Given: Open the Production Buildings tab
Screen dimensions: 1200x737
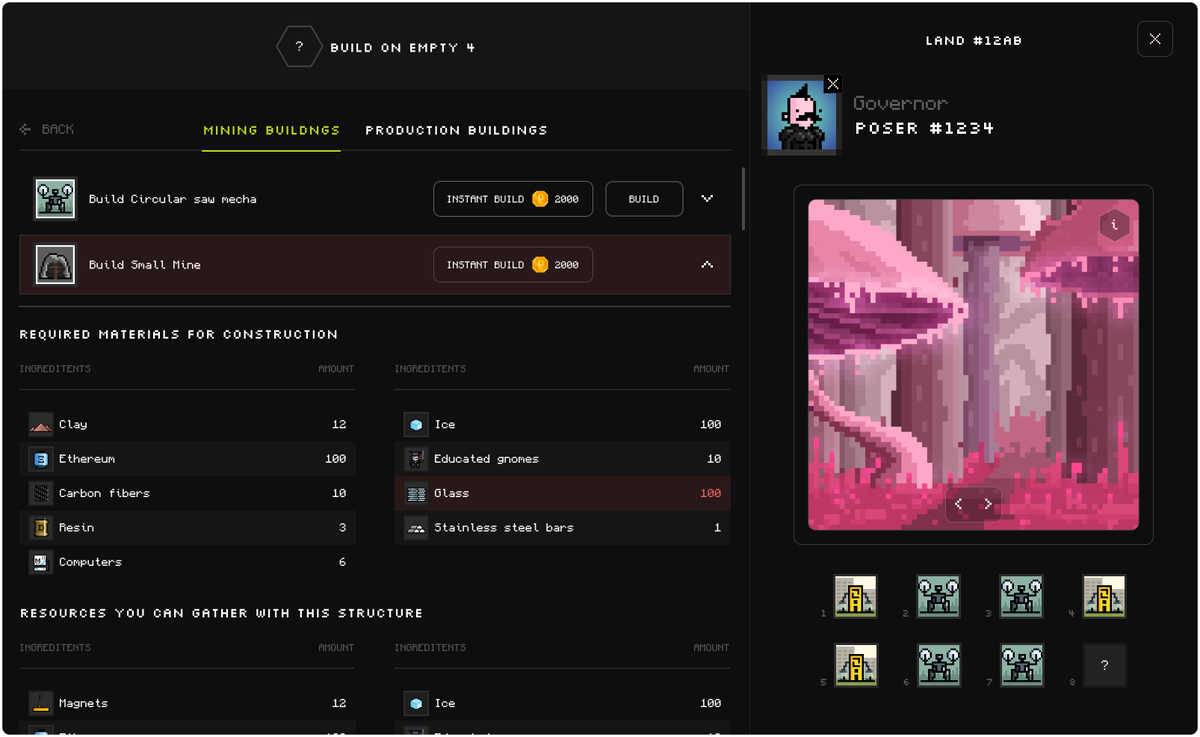Looking at the screenshot, I should pos(456,130).
